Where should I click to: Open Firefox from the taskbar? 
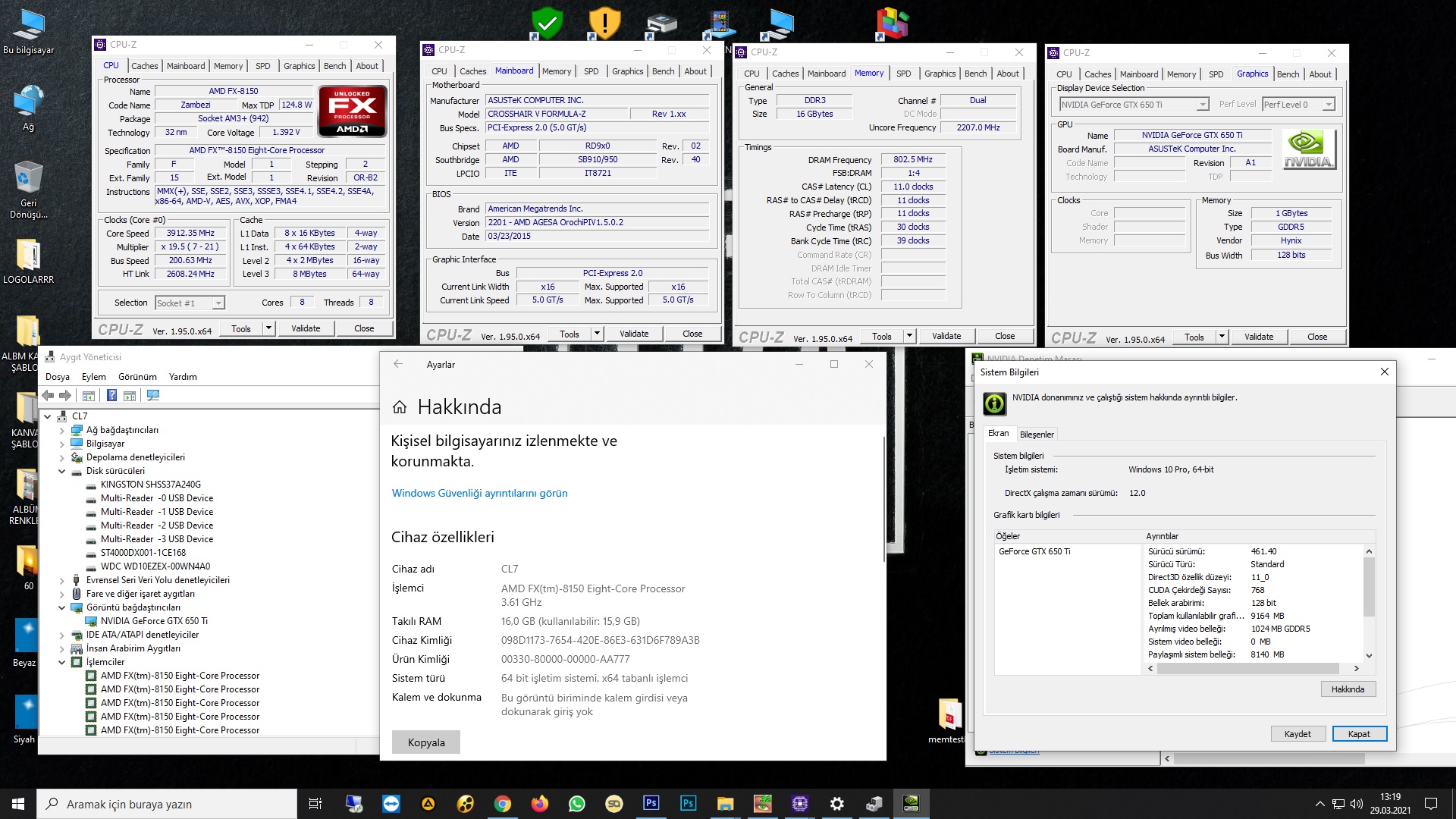[539, 804]
